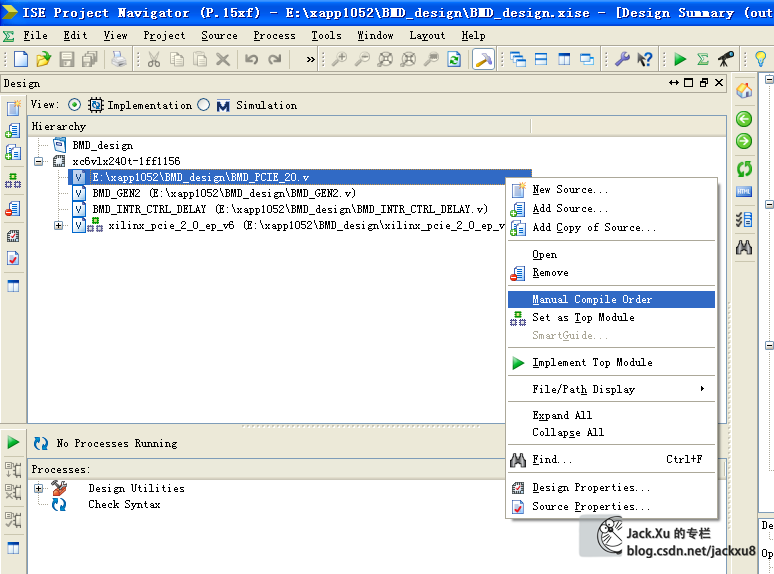Click the Undo arrow icon
The height and width of the screenshot is (574, 774).
click(x=252, y=60)
